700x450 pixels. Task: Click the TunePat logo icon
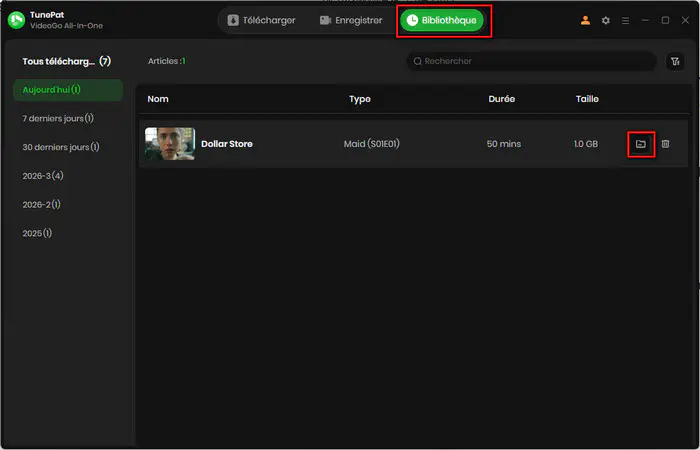coord(17,20)
